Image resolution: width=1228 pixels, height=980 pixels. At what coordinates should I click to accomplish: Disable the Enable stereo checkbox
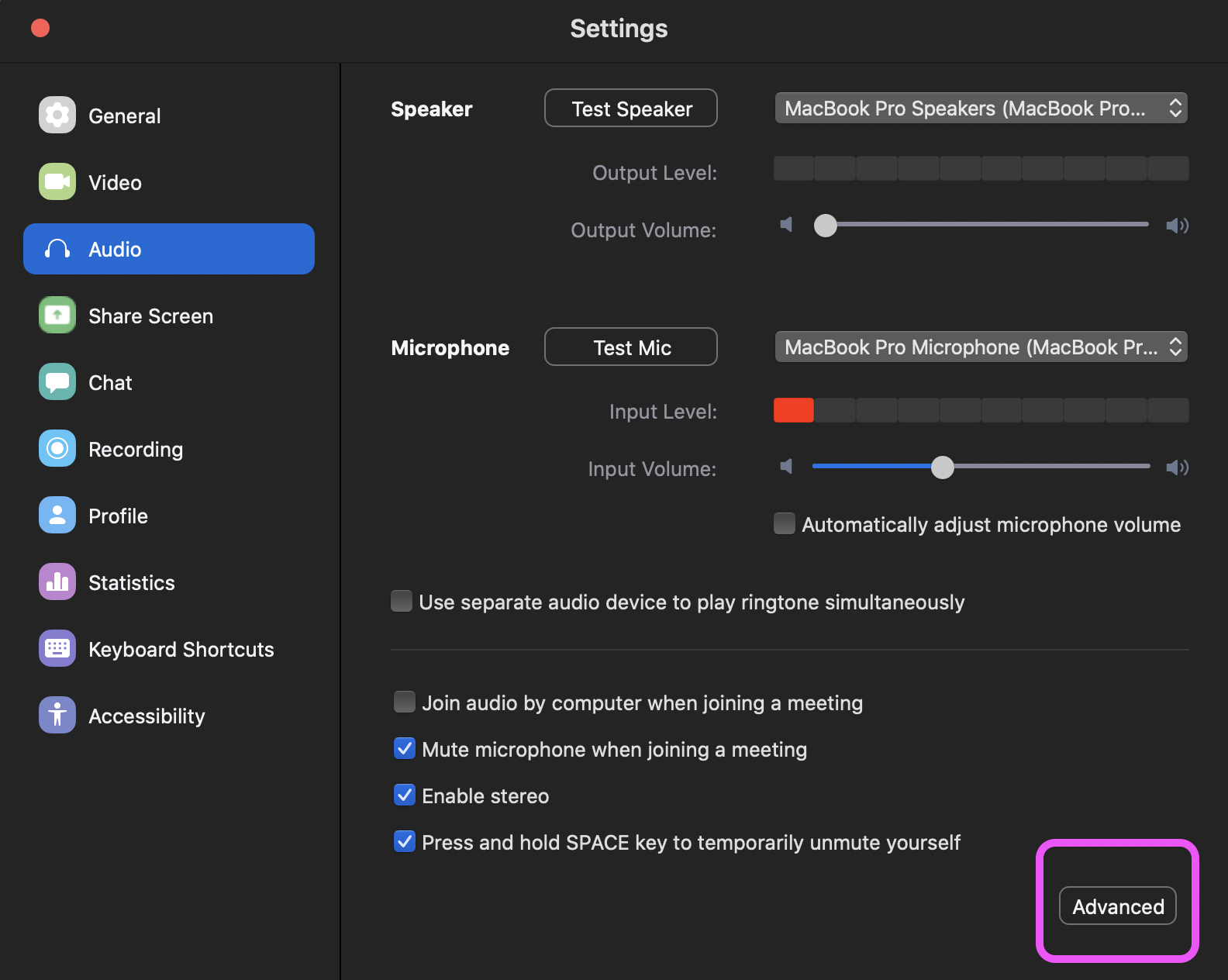pyautogui.click(x=405, y=795)
